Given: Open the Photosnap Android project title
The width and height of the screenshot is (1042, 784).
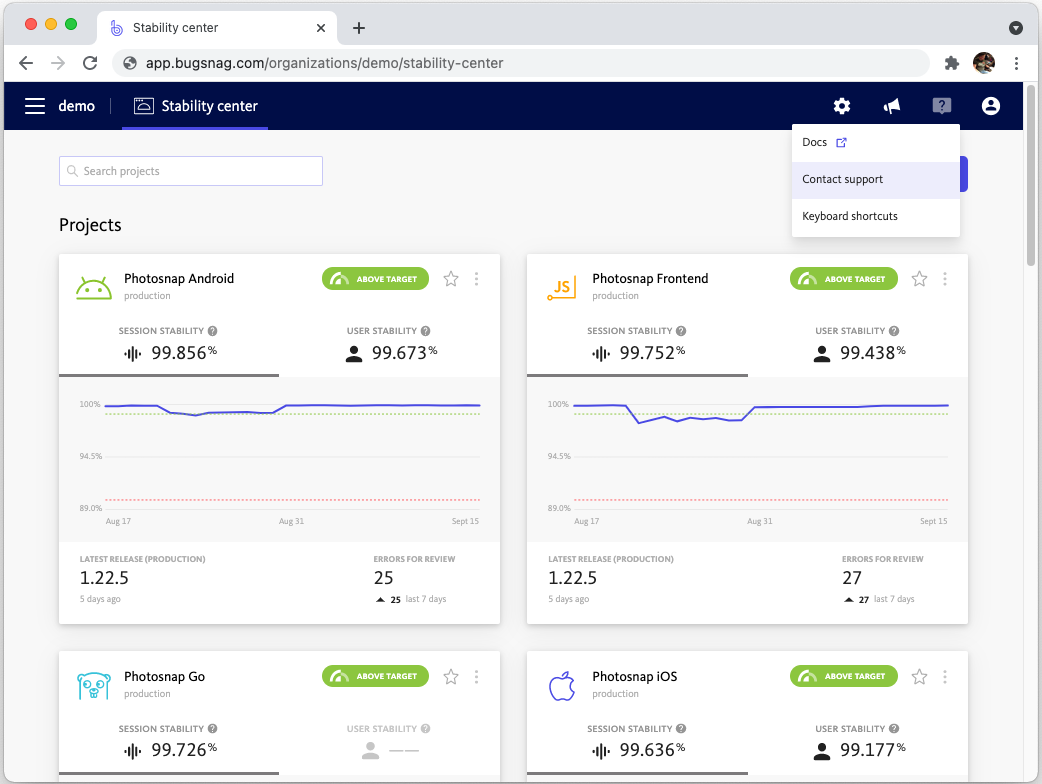Looking at the screenshot, I should 179,278.
